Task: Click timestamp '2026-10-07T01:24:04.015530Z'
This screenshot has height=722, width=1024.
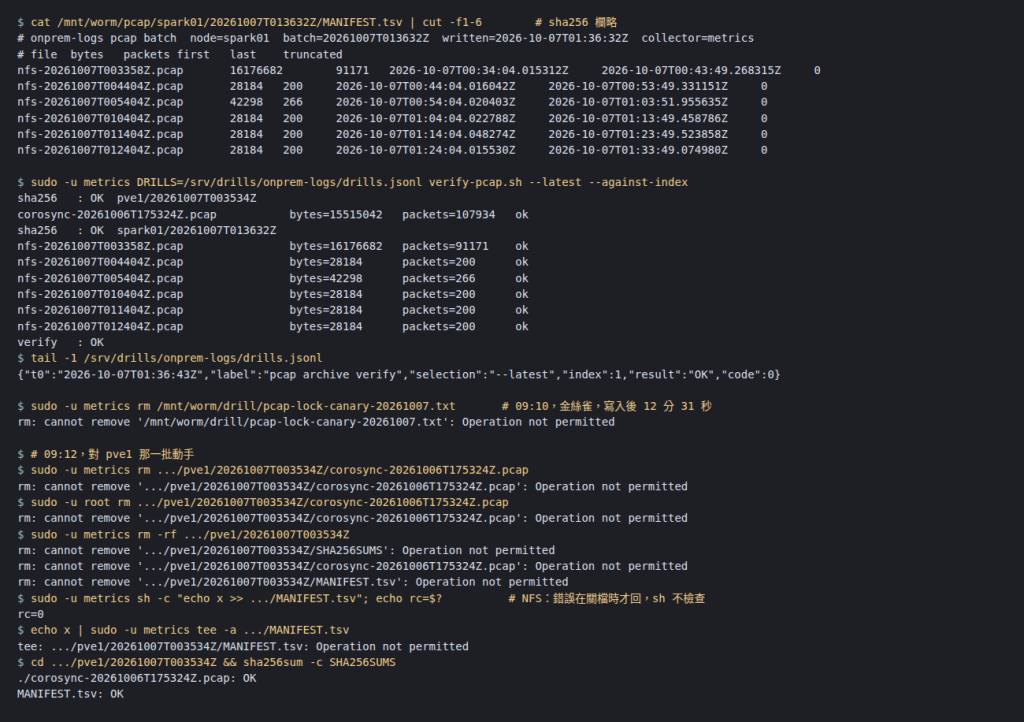Action: coord(425,150)
